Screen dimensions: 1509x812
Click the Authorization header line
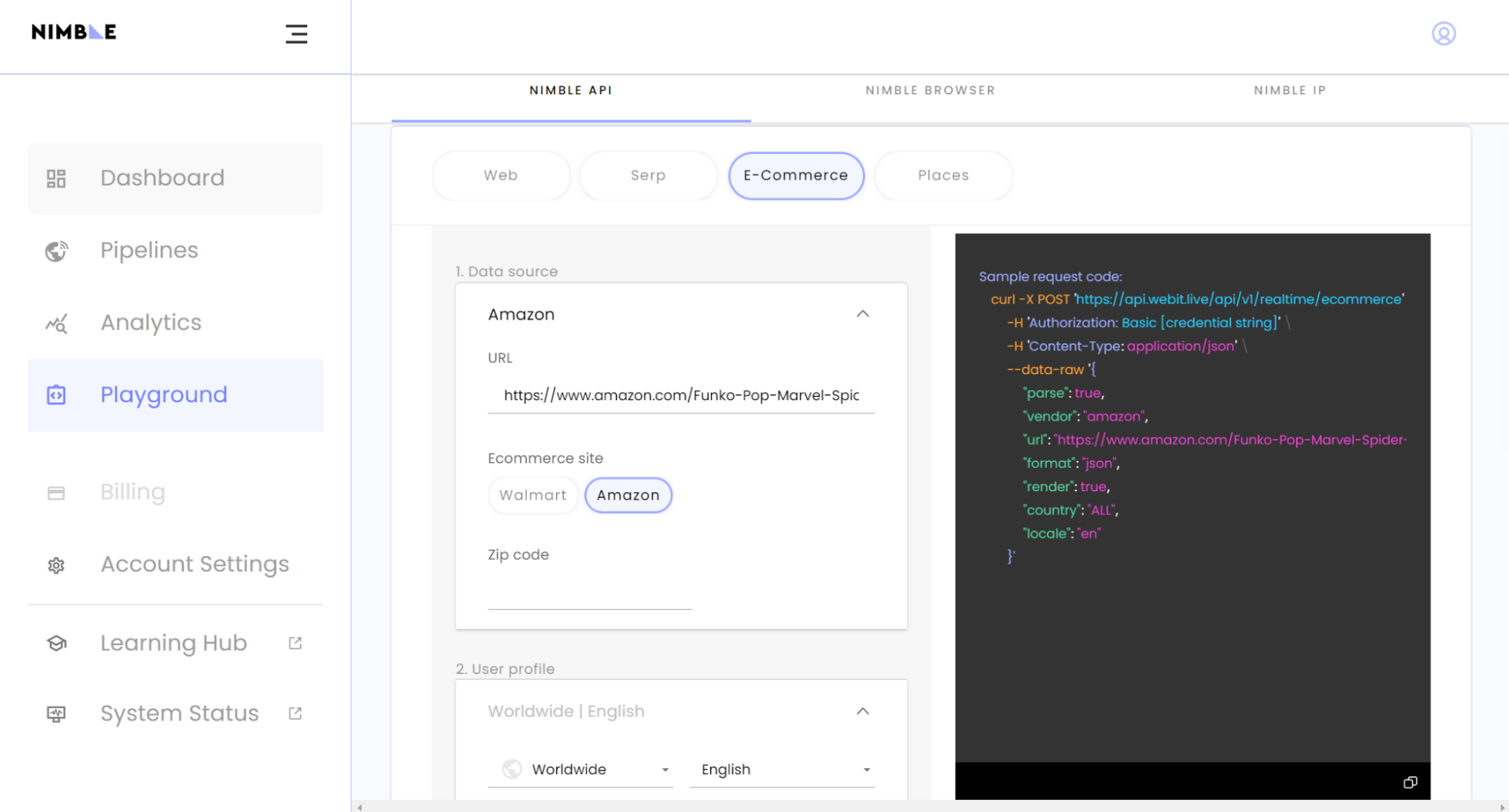tap(1148, 323)
